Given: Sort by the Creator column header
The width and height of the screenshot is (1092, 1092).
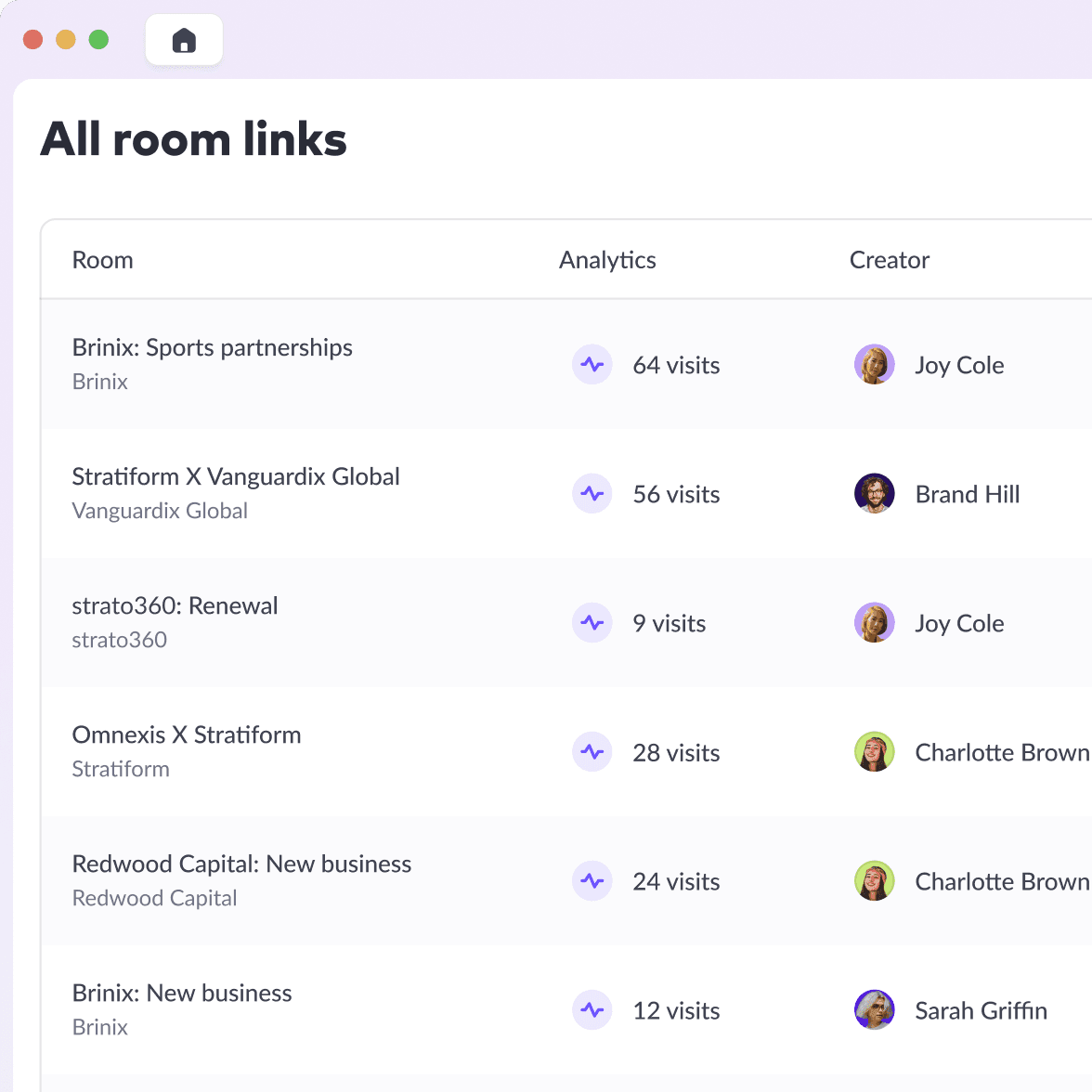Looking at the screenshot, I should (x=890, y=260).
